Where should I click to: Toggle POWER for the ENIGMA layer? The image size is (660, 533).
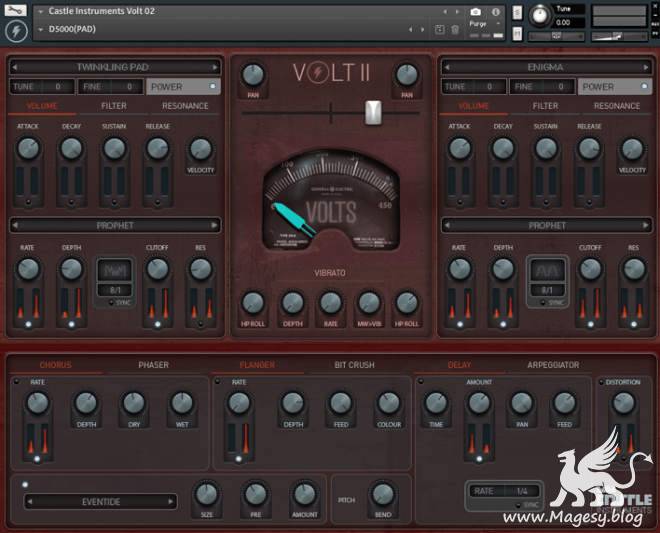point(615,86)
